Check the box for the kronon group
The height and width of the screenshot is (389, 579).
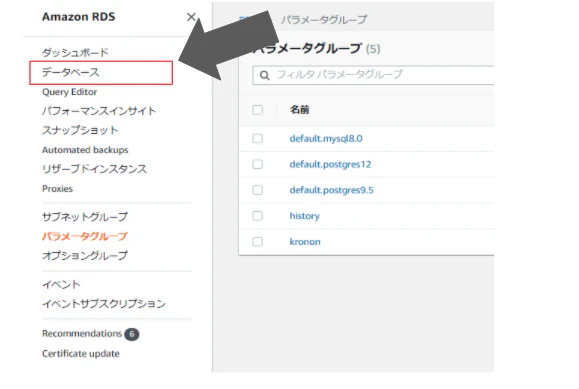click(257, 242)
